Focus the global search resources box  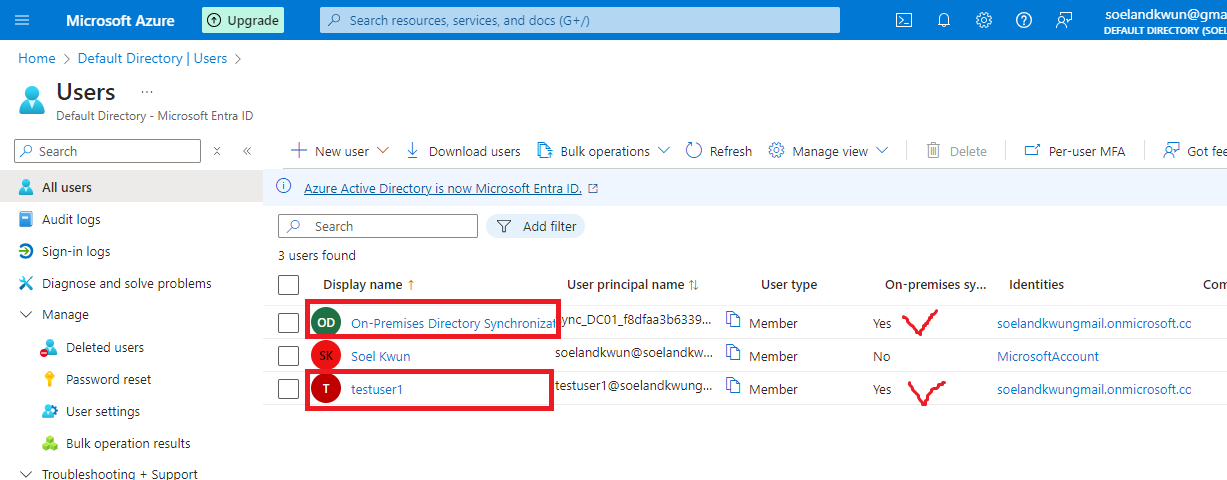click(x=580, y=20)
